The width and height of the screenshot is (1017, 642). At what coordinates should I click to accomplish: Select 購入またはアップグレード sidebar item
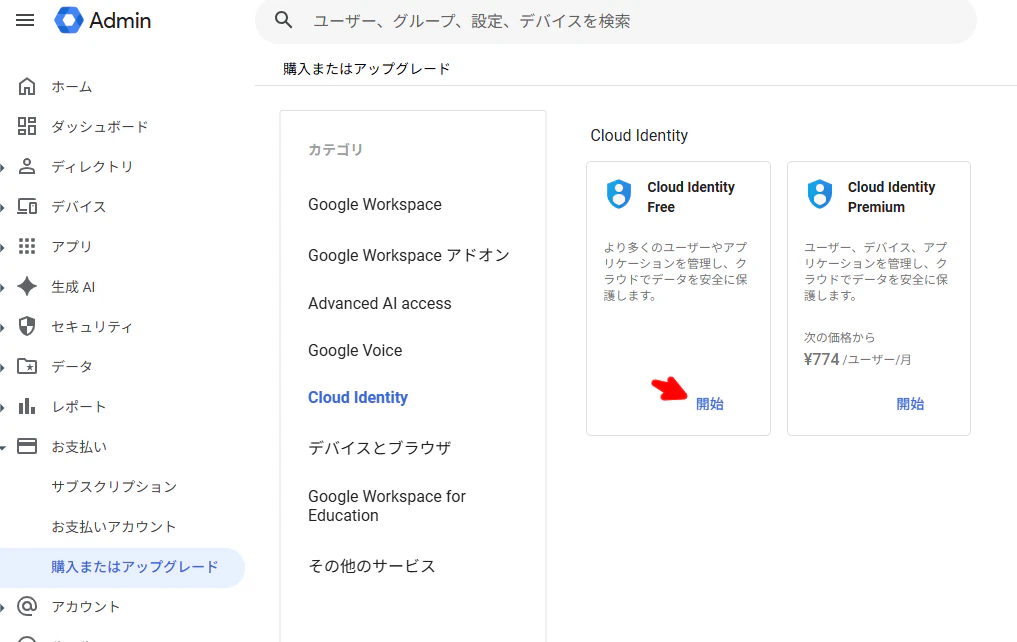[x=122, y=567]
